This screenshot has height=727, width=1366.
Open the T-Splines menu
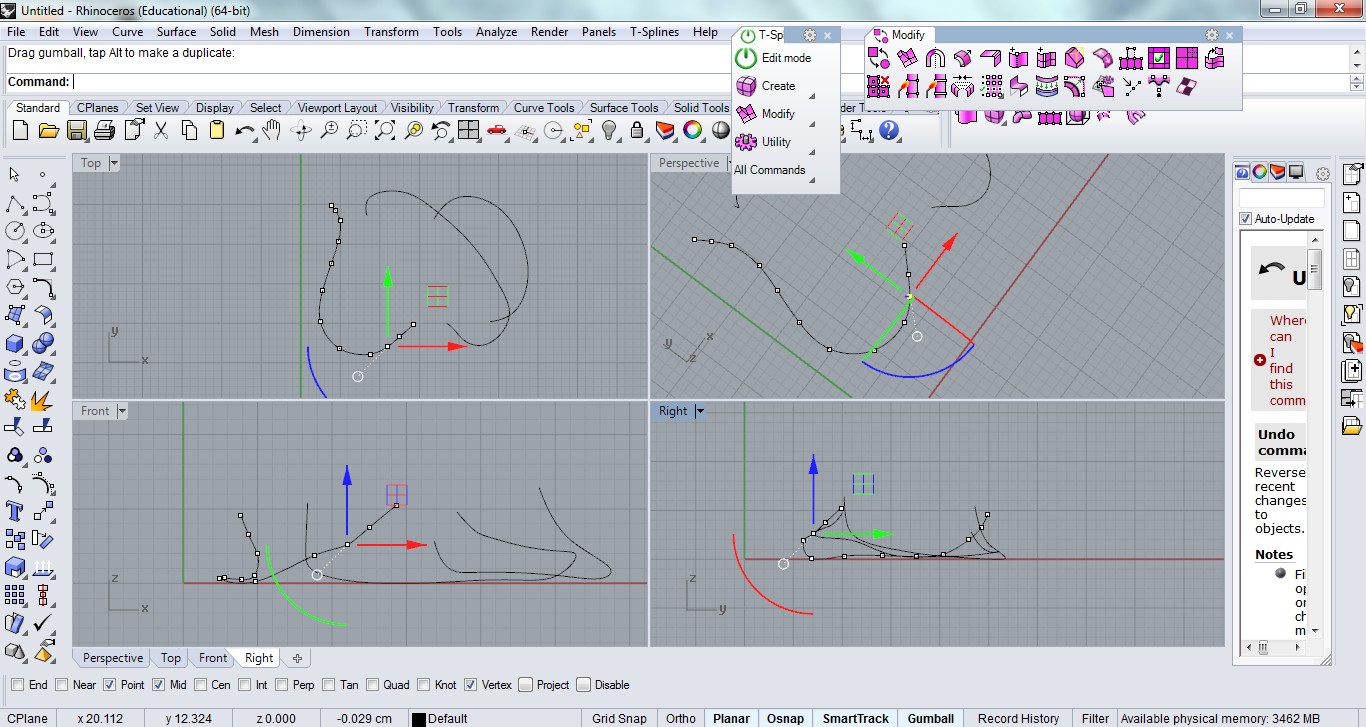coord(654,32)
